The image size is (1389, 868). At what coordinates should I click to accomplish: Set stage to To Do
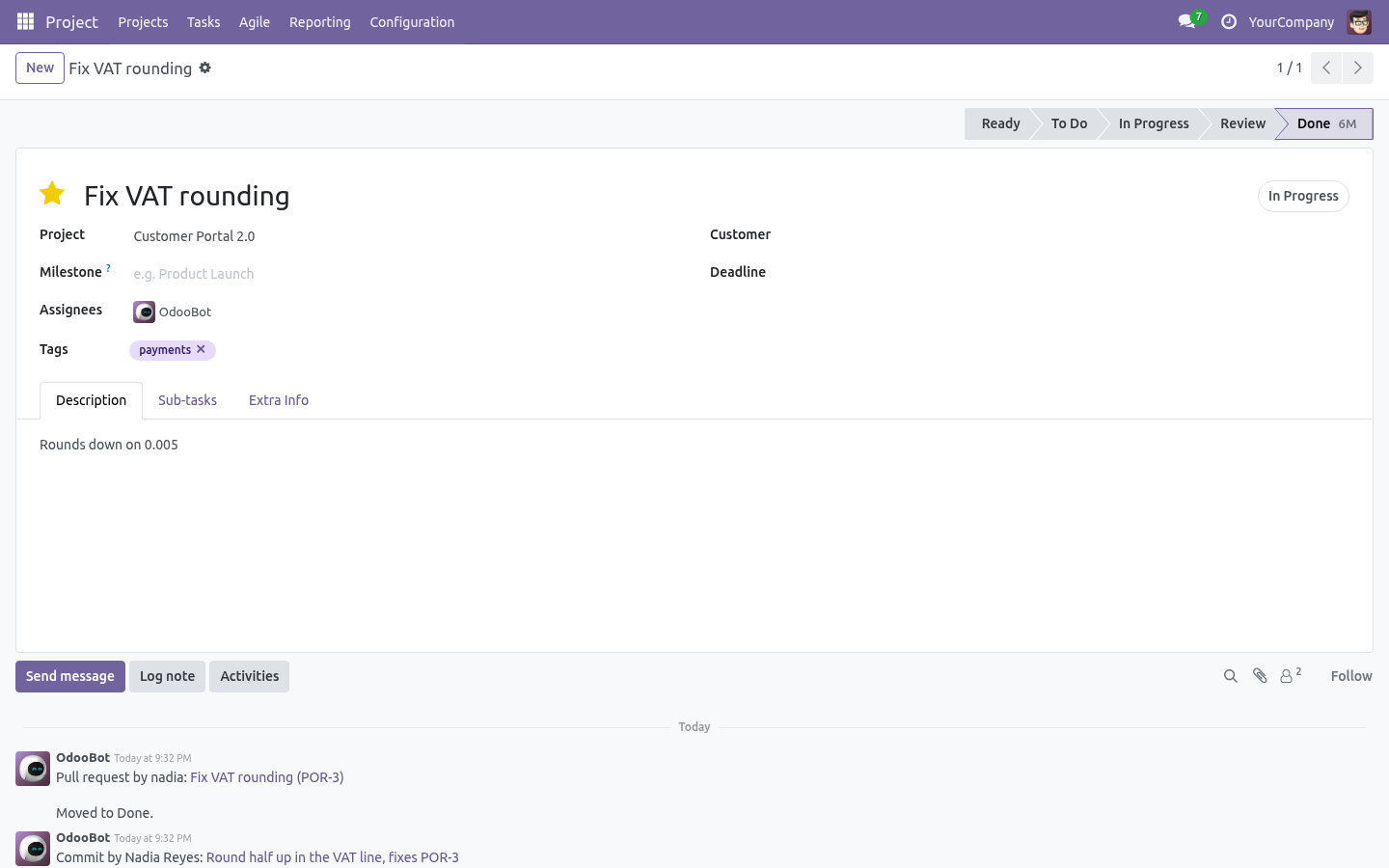point(1069,123)
